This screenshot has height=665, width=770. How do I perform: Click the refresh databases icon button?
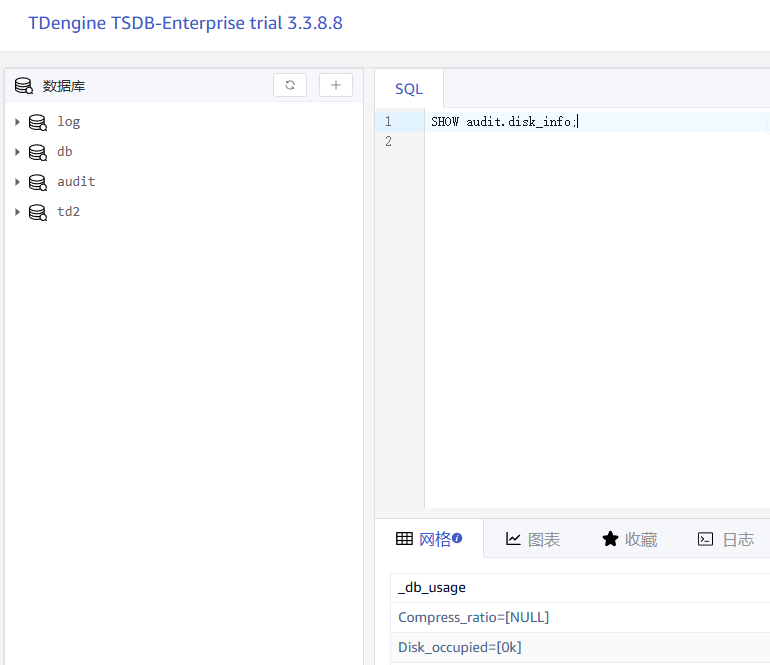tap(290, 86)
